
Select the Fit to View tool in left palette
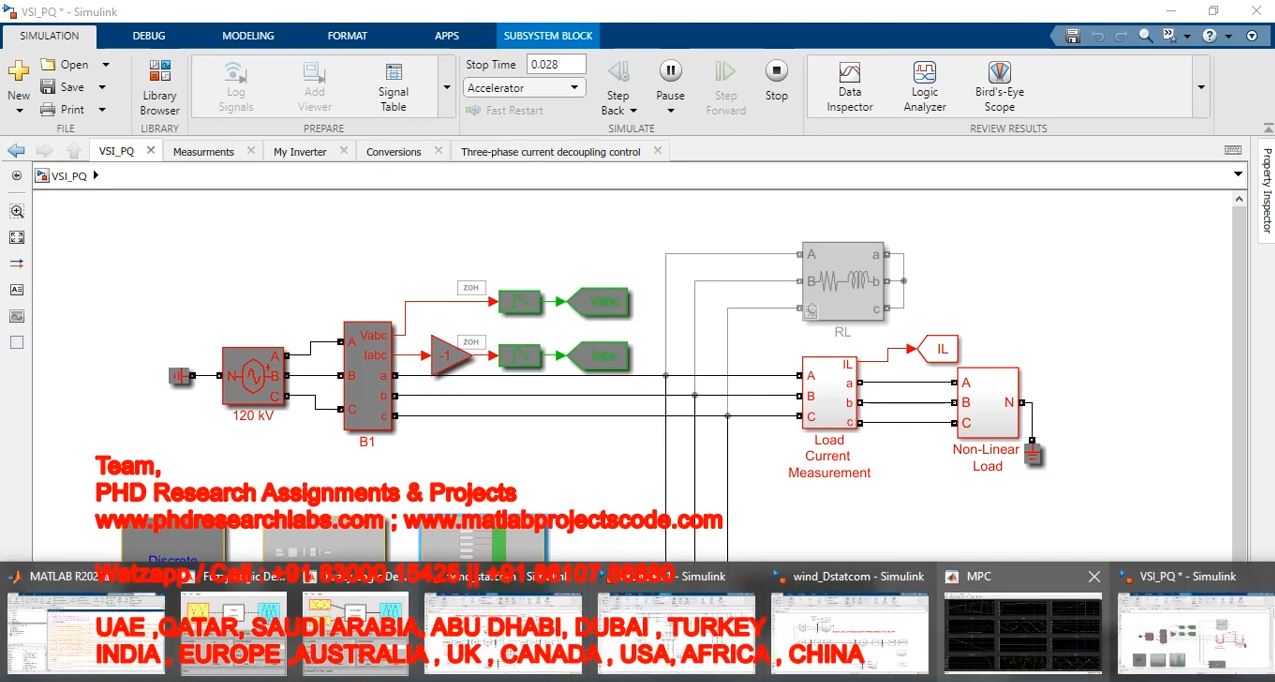16,238
